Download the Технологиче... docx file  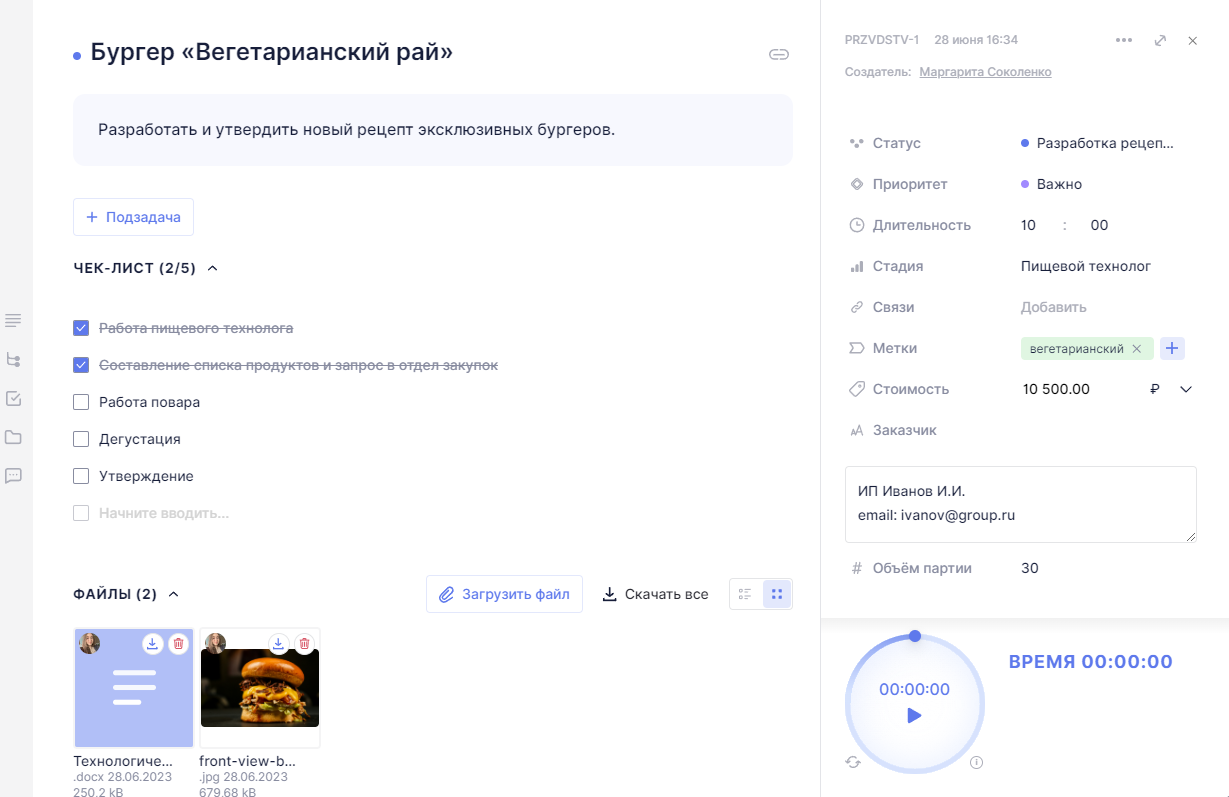point(152,644)
